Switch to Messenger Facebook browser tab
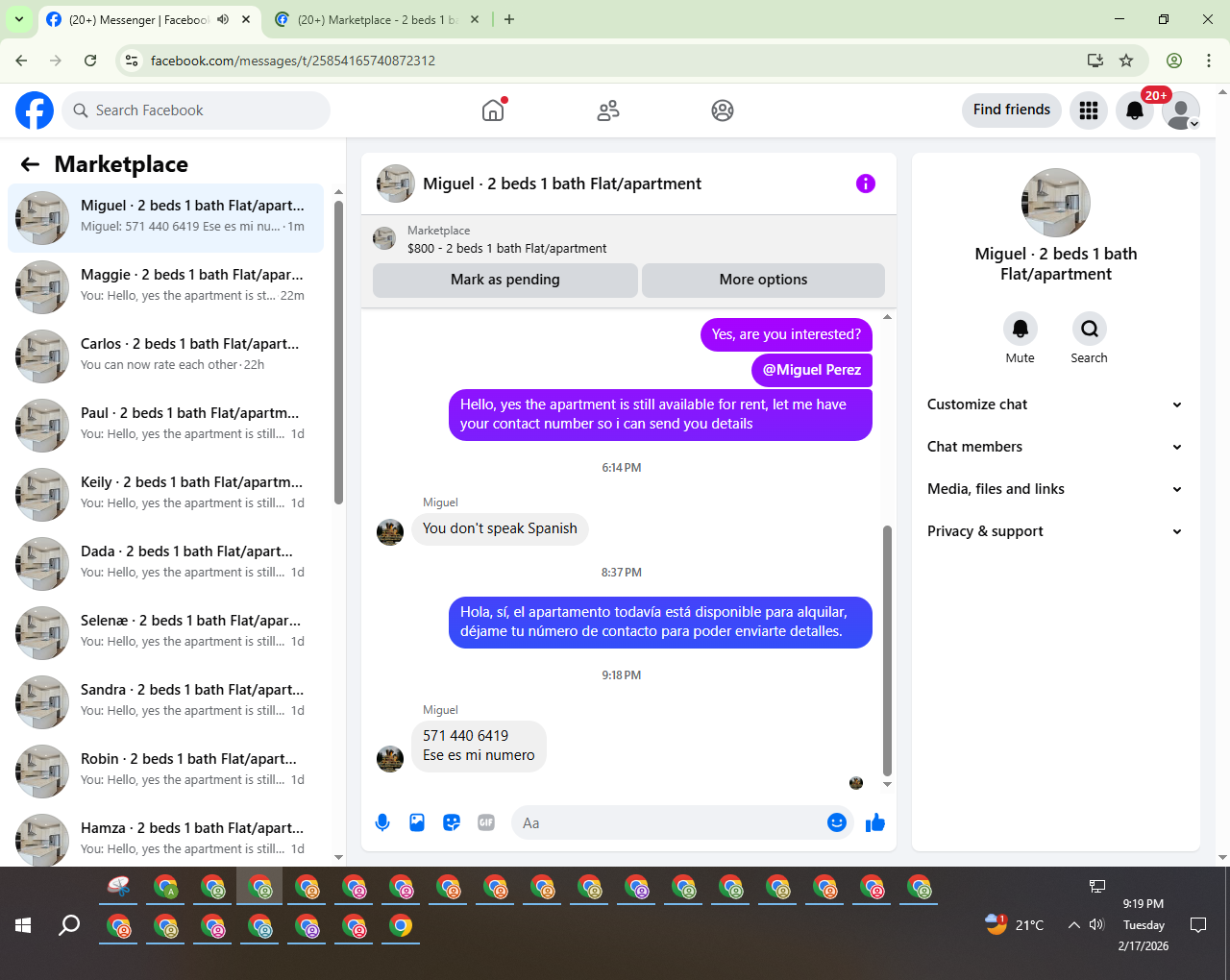This screenshot has width=1230, height=980. [139, 19]
